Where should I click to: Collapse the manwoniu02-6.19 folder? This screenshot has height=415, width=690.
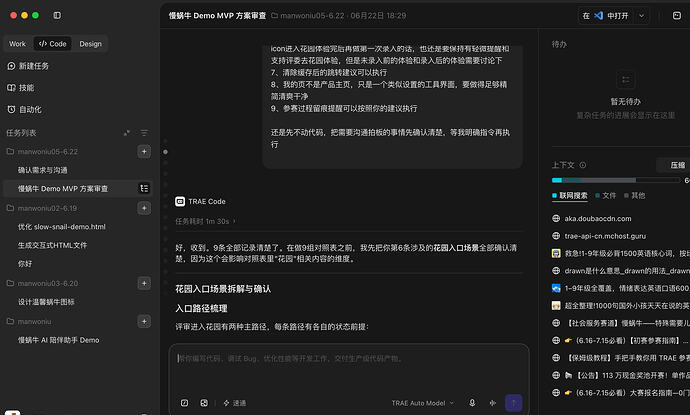(x=42, y=208)
